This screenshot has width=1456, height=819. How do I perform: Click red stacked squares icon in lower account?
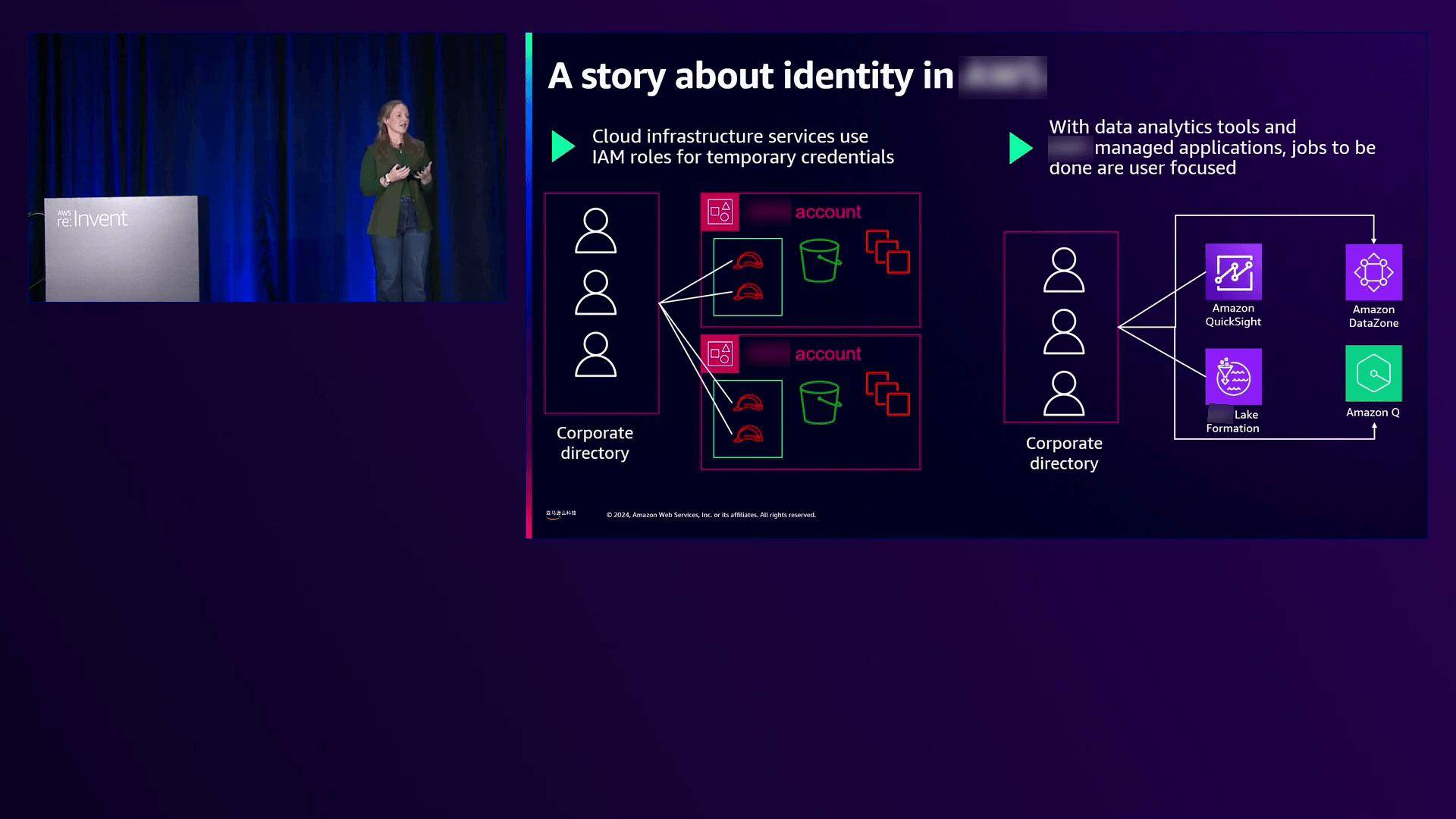tap(887, 394)
